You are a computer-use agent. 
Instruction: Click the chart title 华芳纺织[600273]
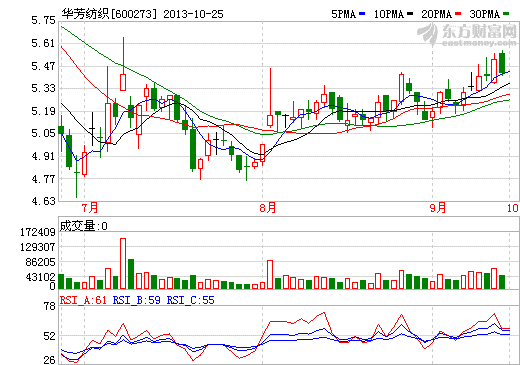click(x=109, y=14)
